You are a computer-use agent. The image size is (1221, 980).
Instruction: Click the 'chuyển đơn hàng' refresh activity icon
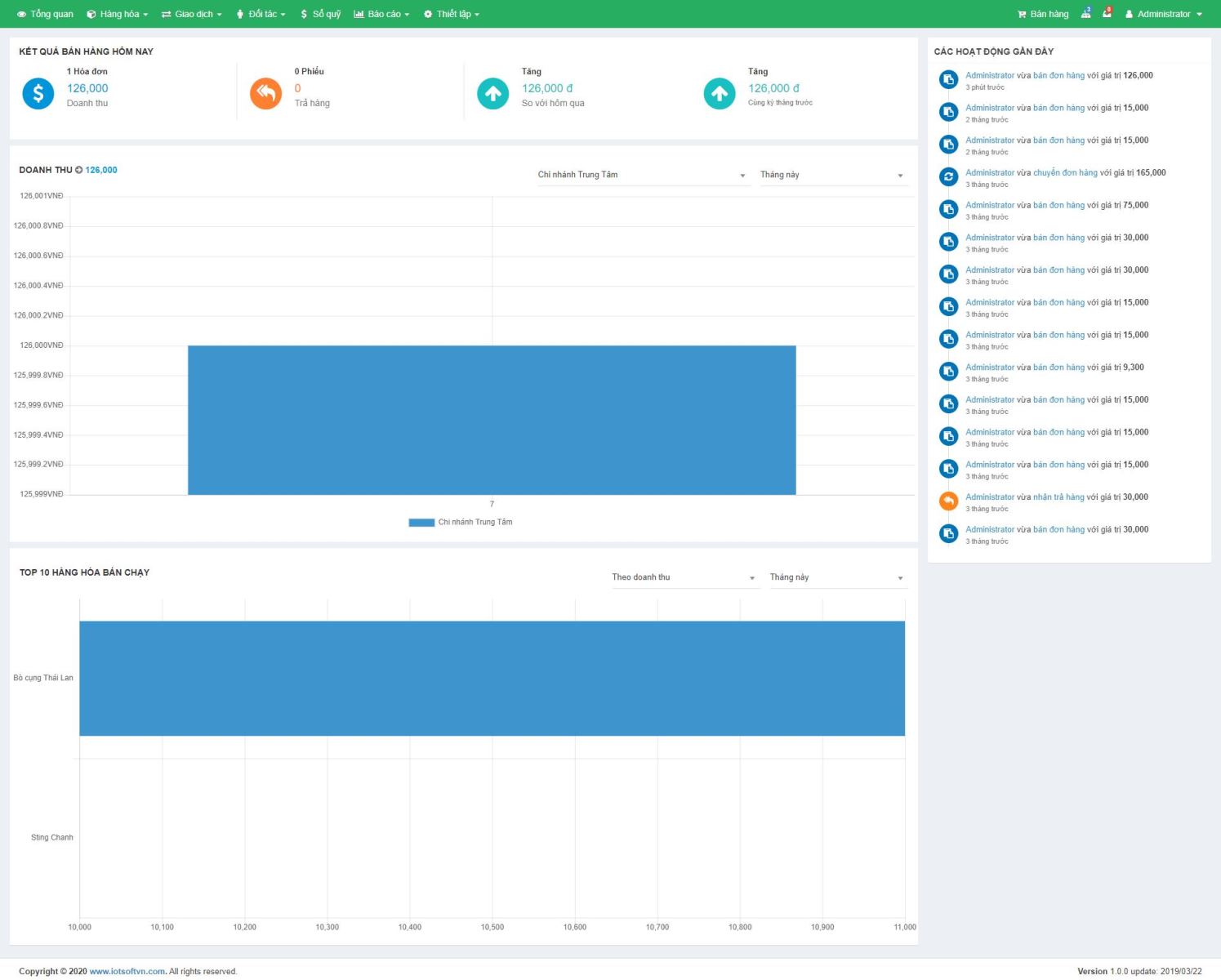tap(948, 176)
